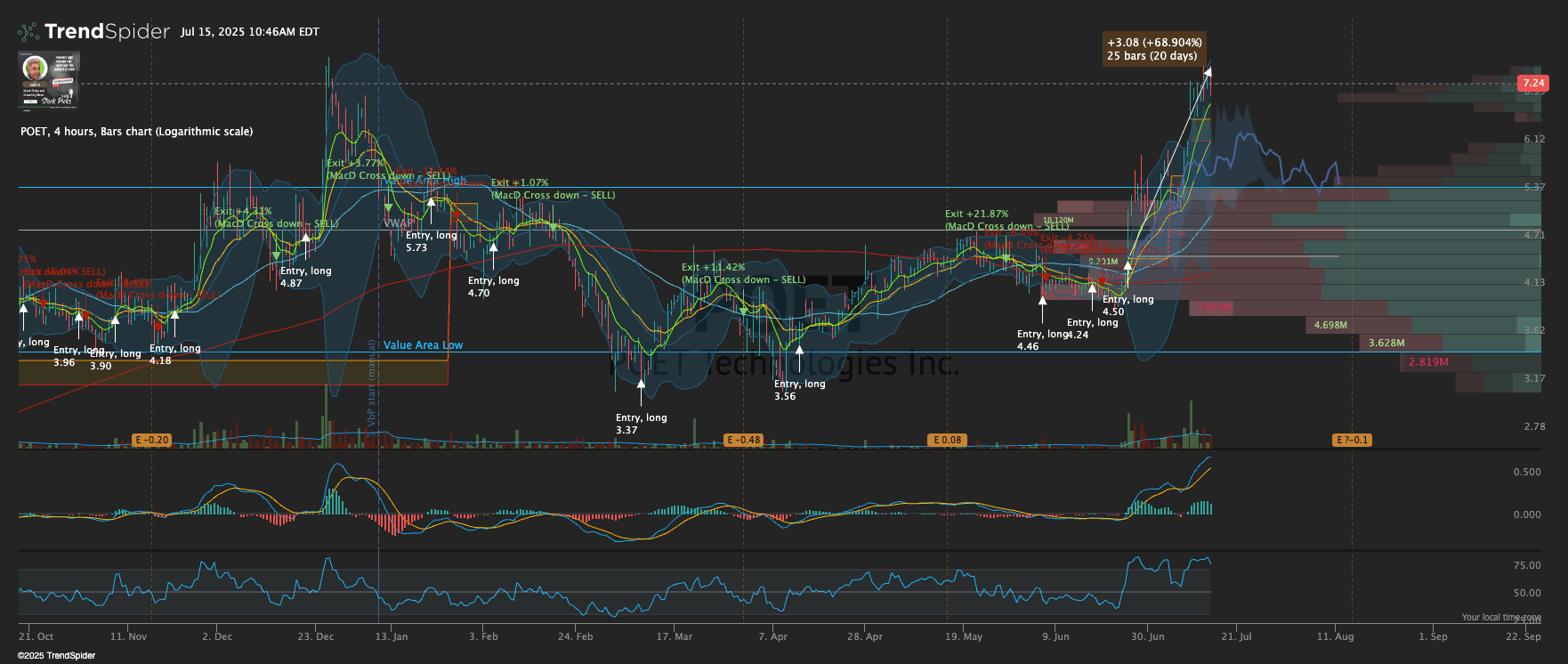Click the Entry long 4.18 label
Viewport: 1568px width, 664px height.
click(x=174, y=354)
